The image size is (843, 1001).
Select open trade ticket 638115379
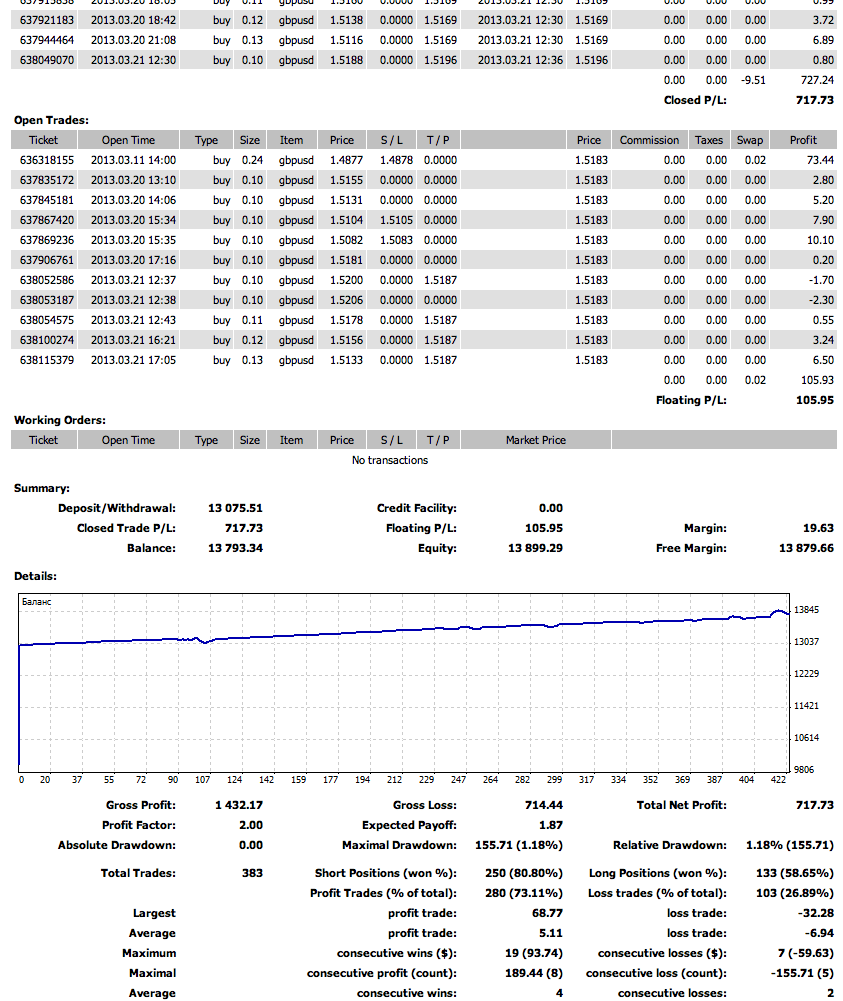(x=47, y=360)
